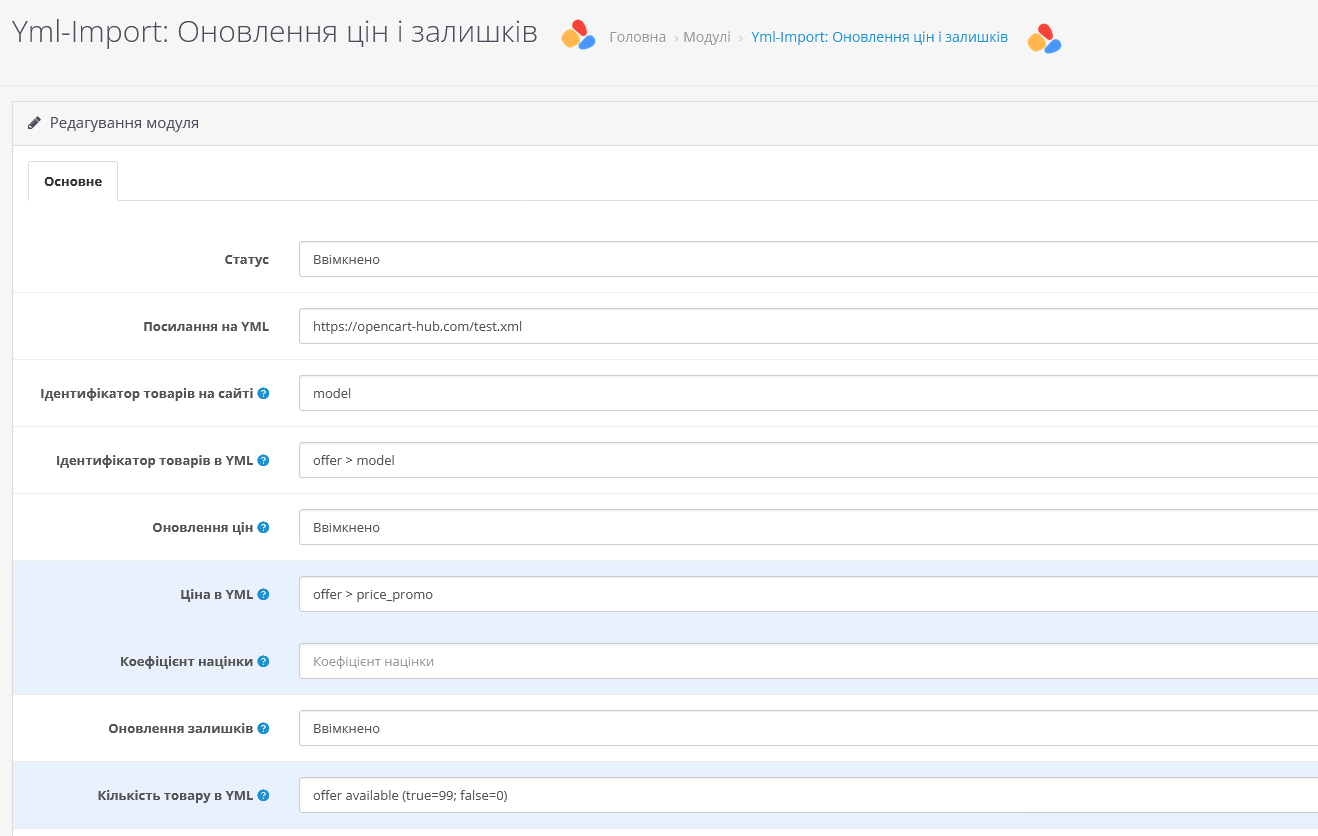This screenshot has height=836, width=1318.
Task: Click the Yml-Import breadcrumb link
Action: [x=879, y=36]
